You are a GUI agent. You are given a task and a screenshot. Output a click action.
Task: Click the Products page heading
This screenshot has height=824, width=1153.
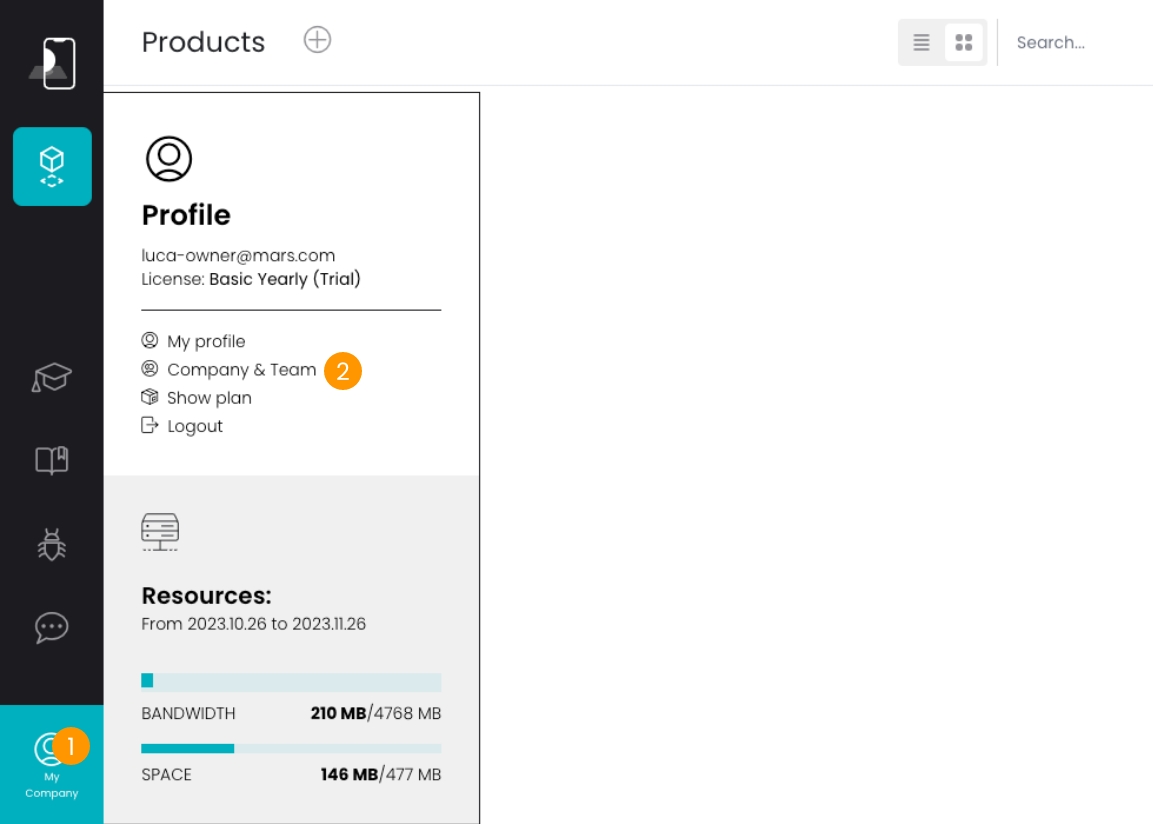tap(203, 42)
